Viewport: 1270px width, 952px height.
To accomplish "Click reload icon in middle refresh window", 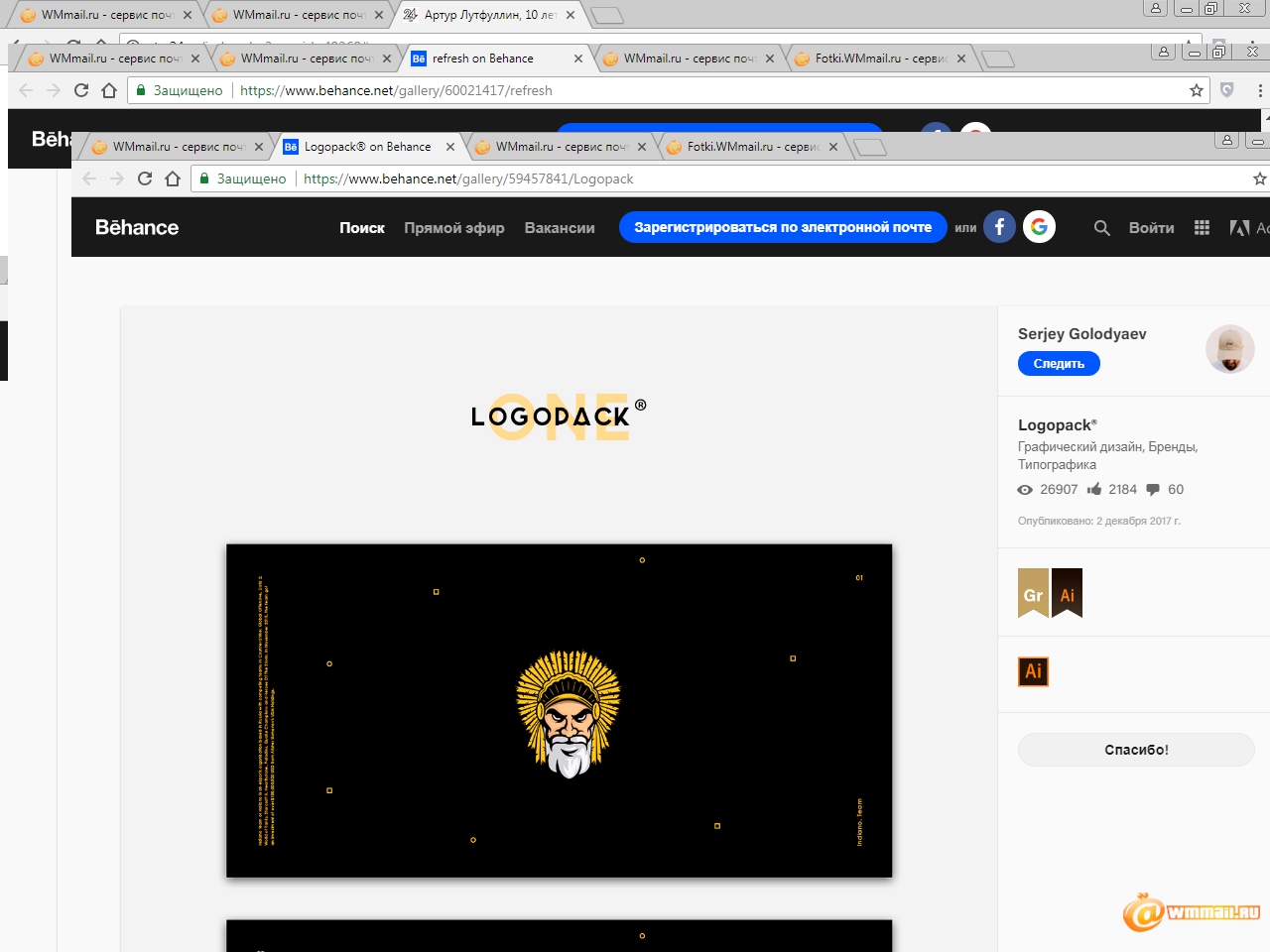I will tap(81, 90).
